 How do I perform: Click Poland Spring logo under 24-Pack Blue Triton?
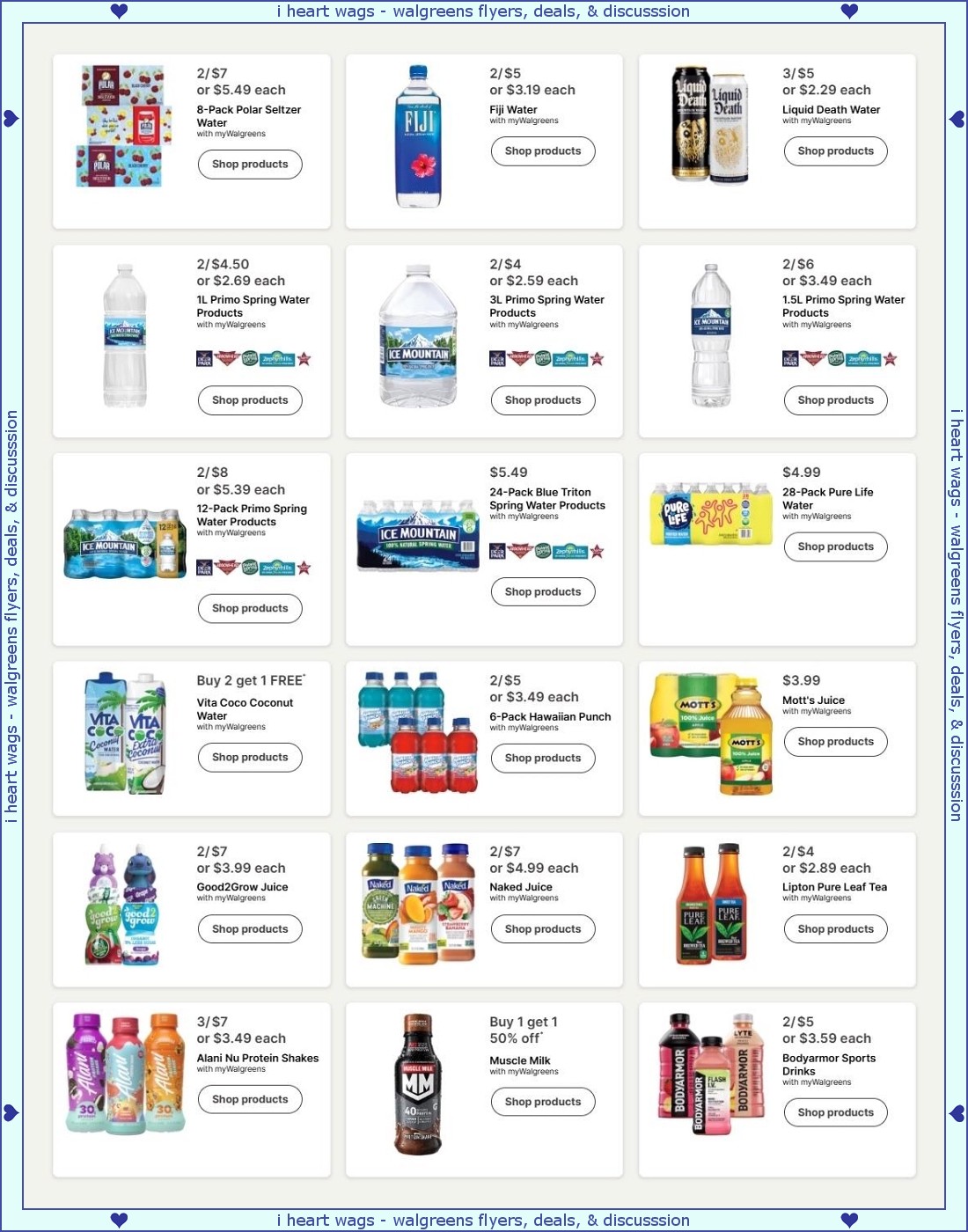543,552
